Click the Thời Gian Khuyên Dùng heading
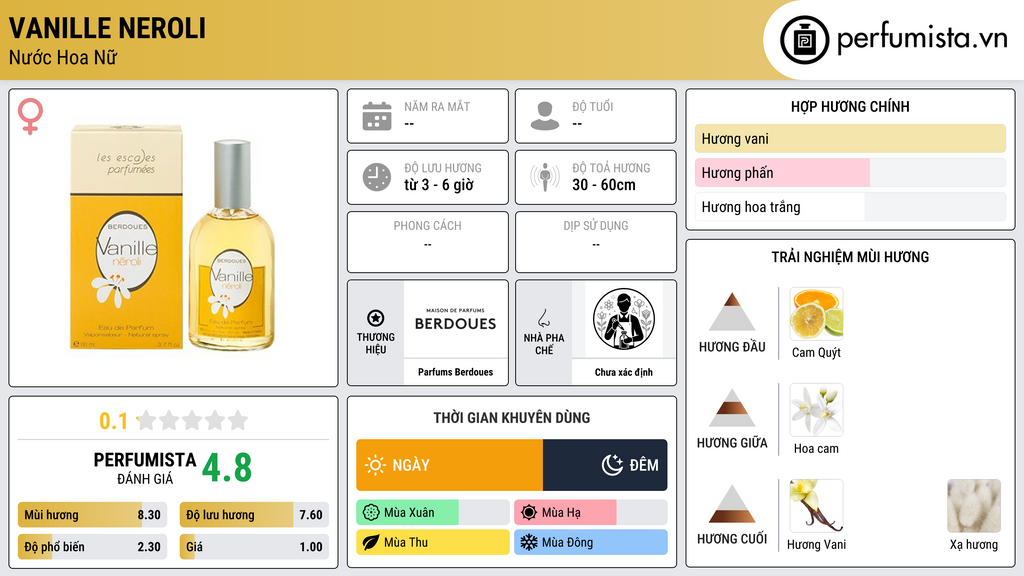 tap(511, 417)
